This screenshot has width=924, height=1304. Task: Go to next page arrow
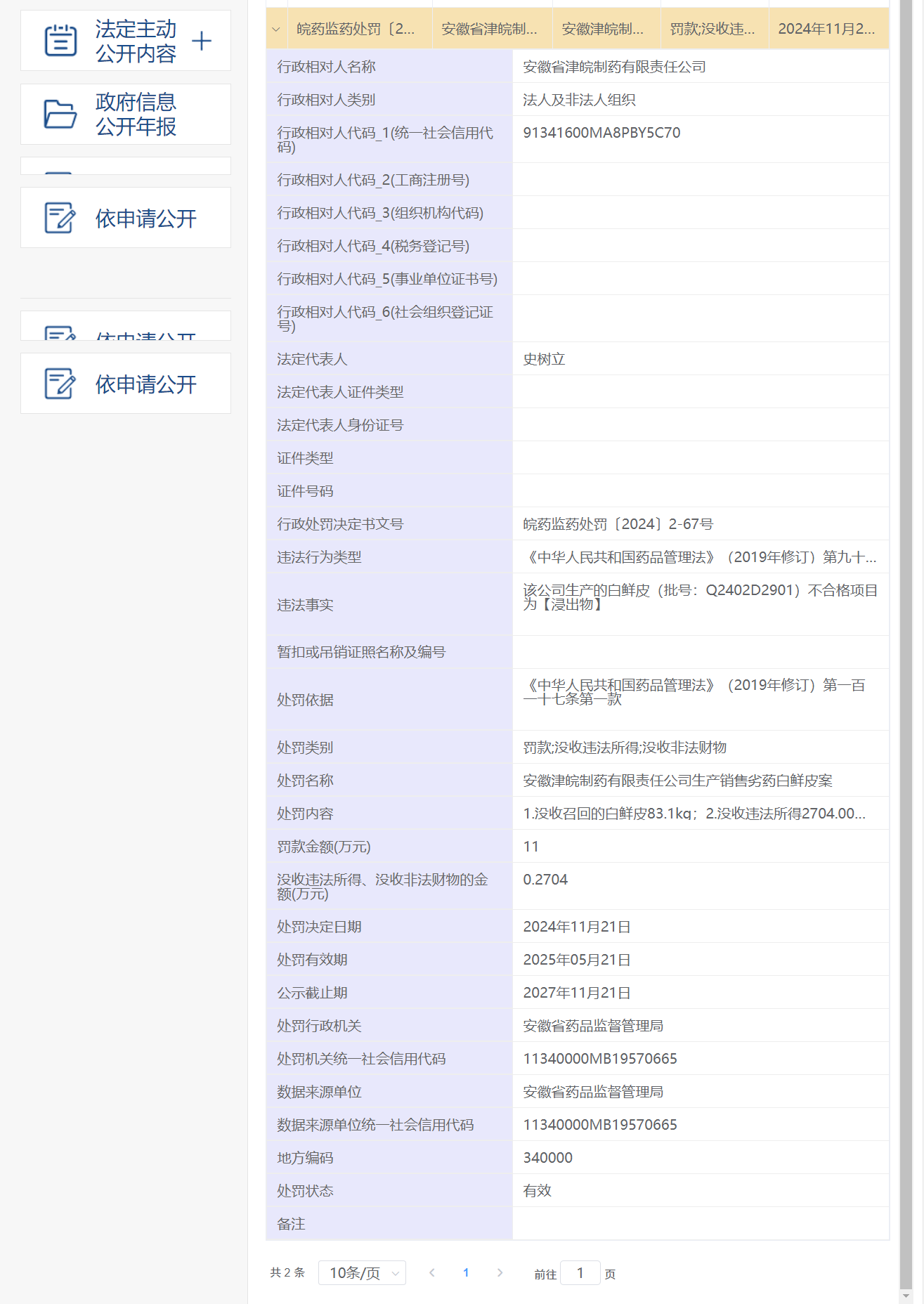[x=500, y=1273]
